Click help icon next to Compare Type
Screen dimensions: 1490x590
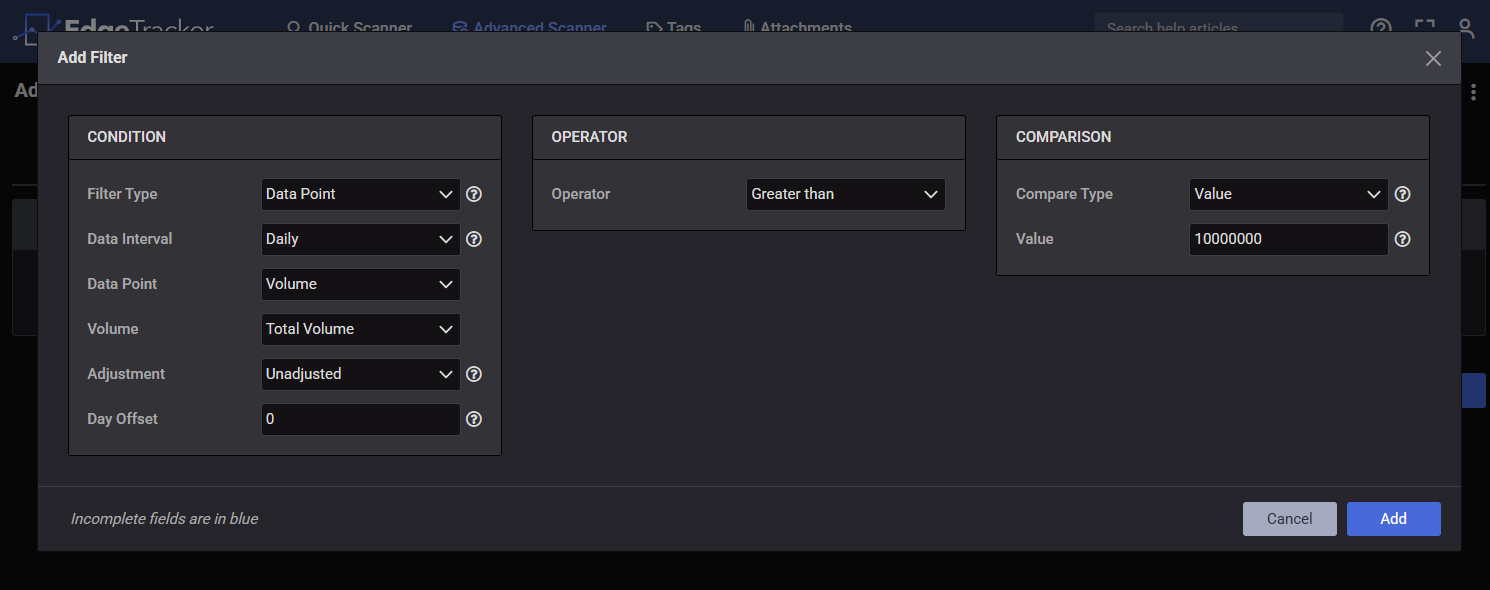pyautogui.click(x=1402, y=194)
